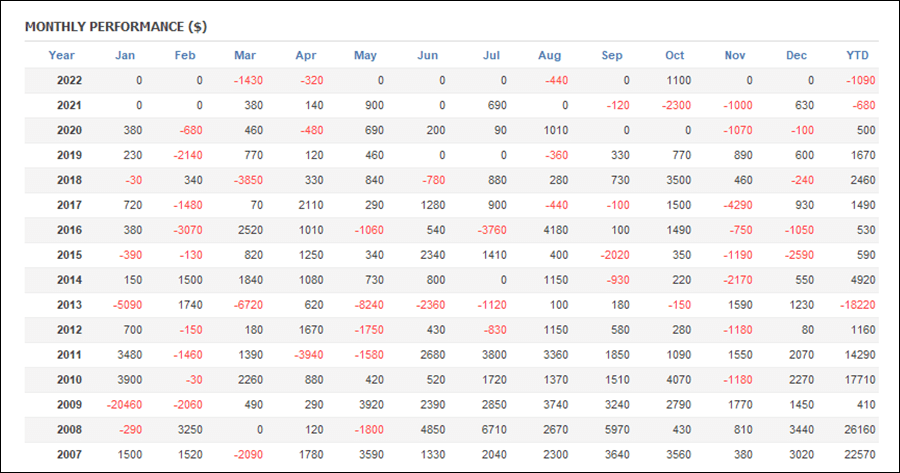Image resolution: width=900 pixels, height=473 pixels.
Task: Click the 1670 value in 2012 Apr
Action: (x=311, y=330)
